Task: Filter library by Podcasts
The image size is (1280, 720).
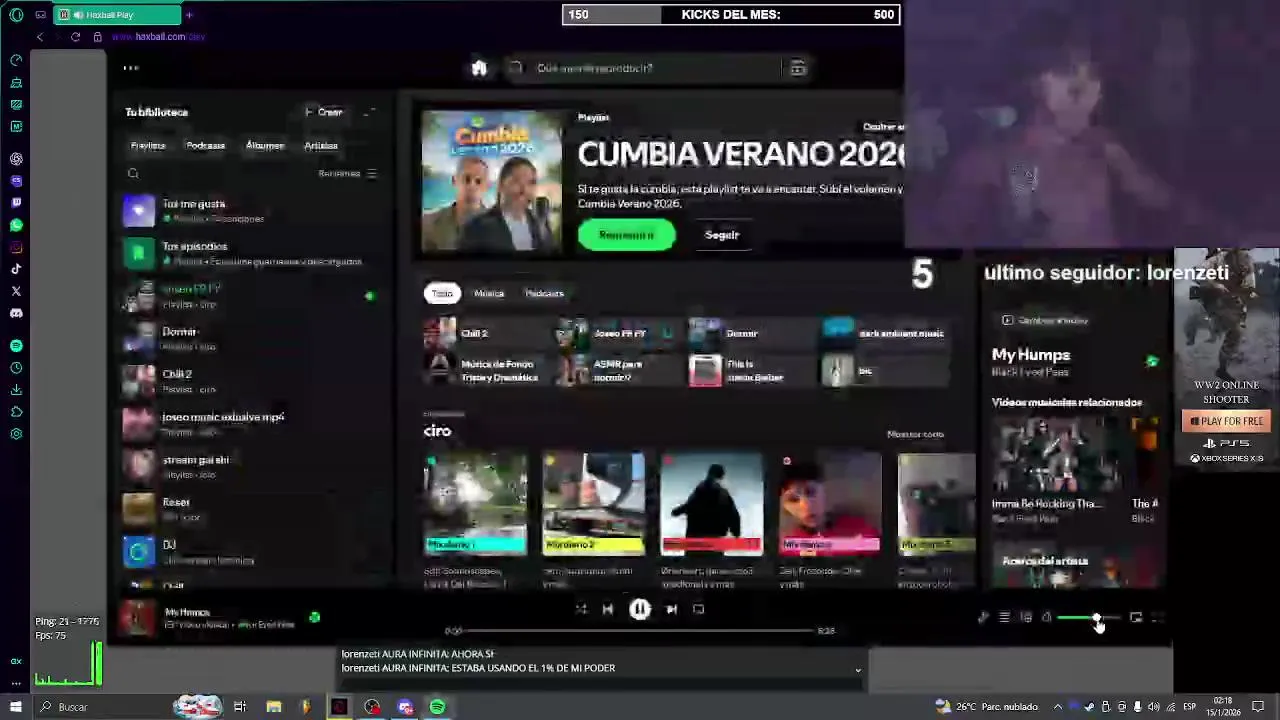Action: click(x=205, y=146)
